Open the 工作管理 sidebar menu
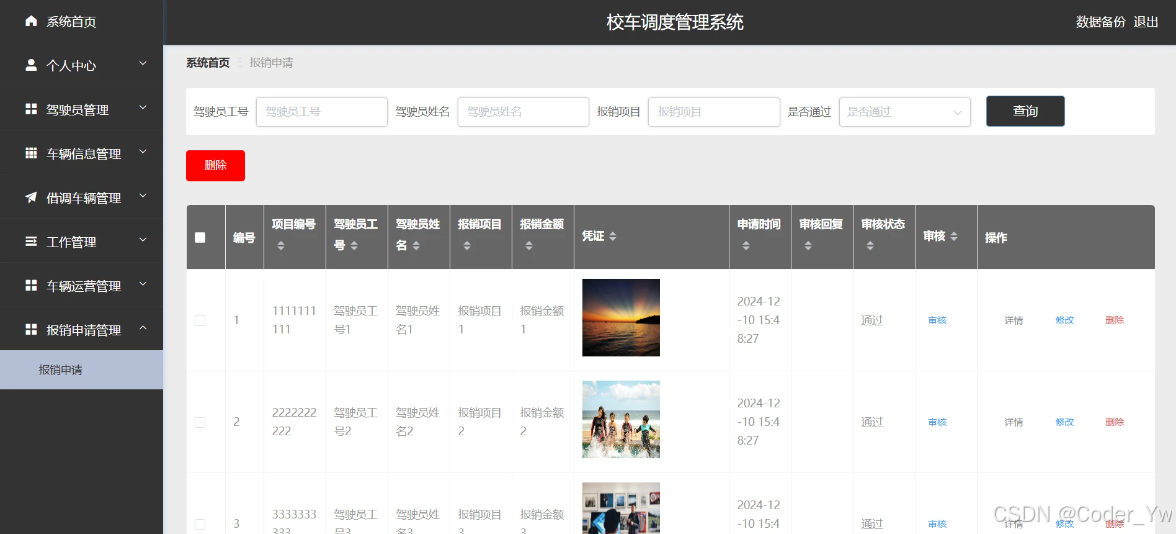 [82, 242]
